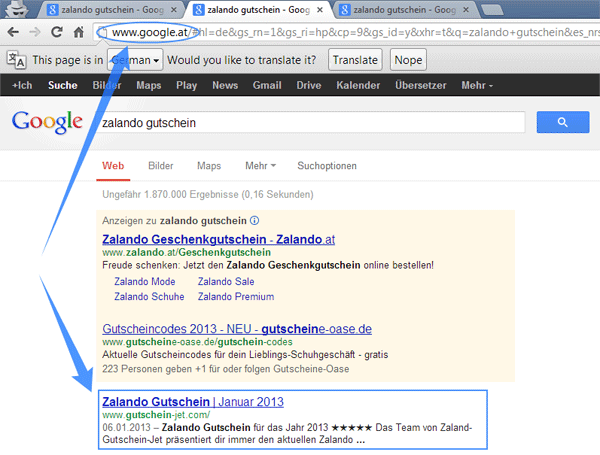
Task: Click the incognito icon in the window corner
Action: tap(15, 11)
